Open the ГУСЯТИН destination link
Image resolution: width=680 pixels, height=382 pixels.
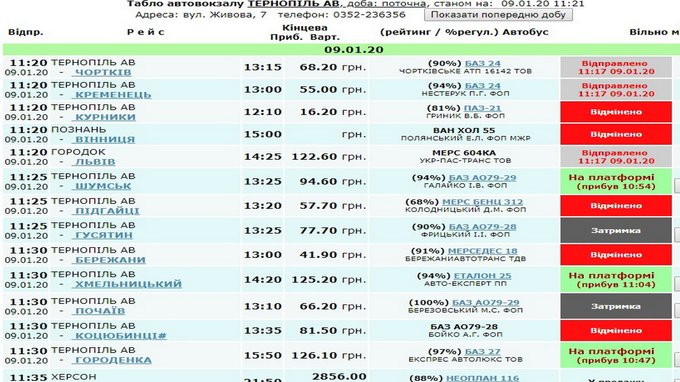(x=104, y=235)
